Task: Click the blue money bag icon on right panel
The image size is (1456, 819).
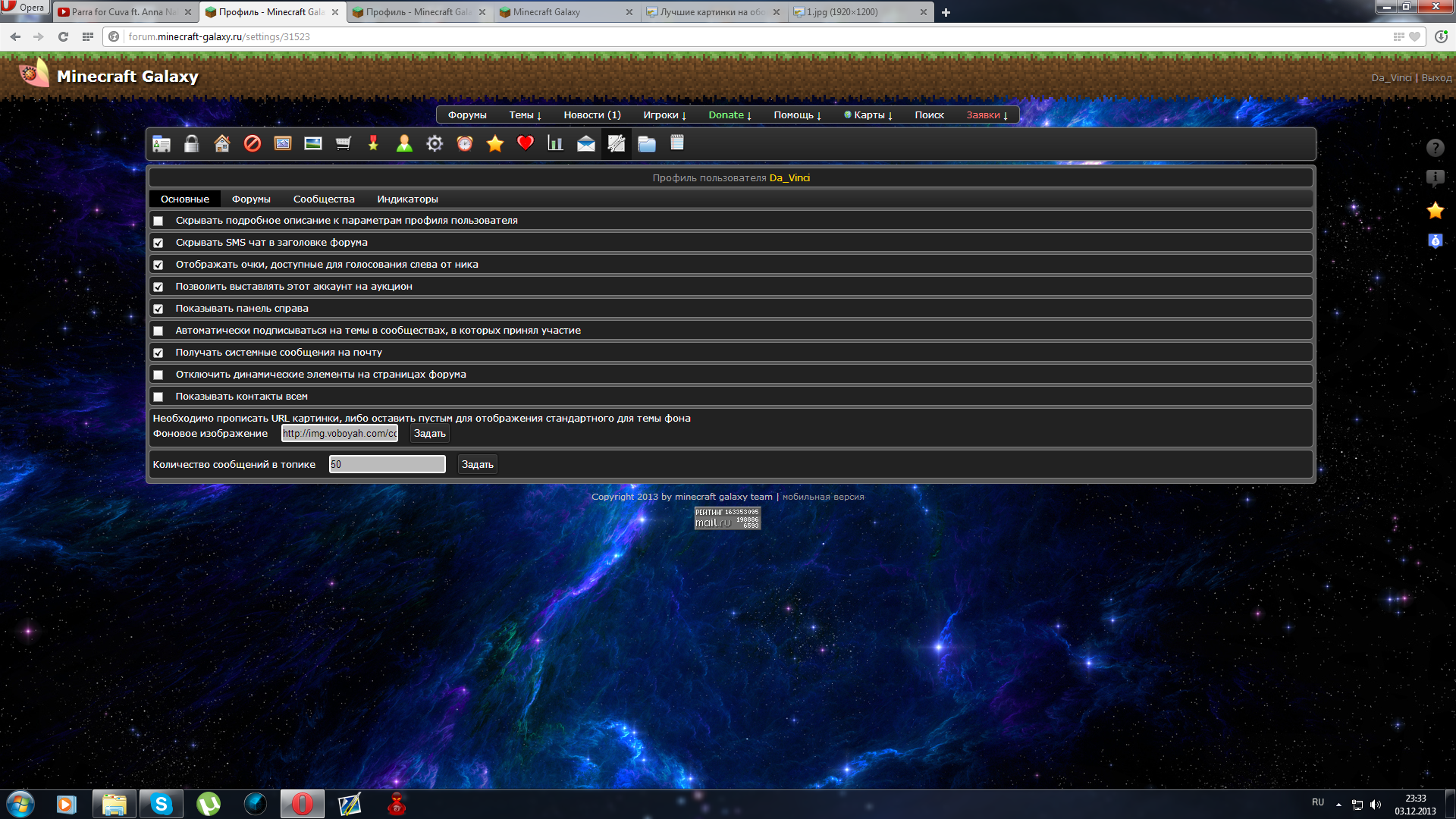Action: tap(1435, 241)
